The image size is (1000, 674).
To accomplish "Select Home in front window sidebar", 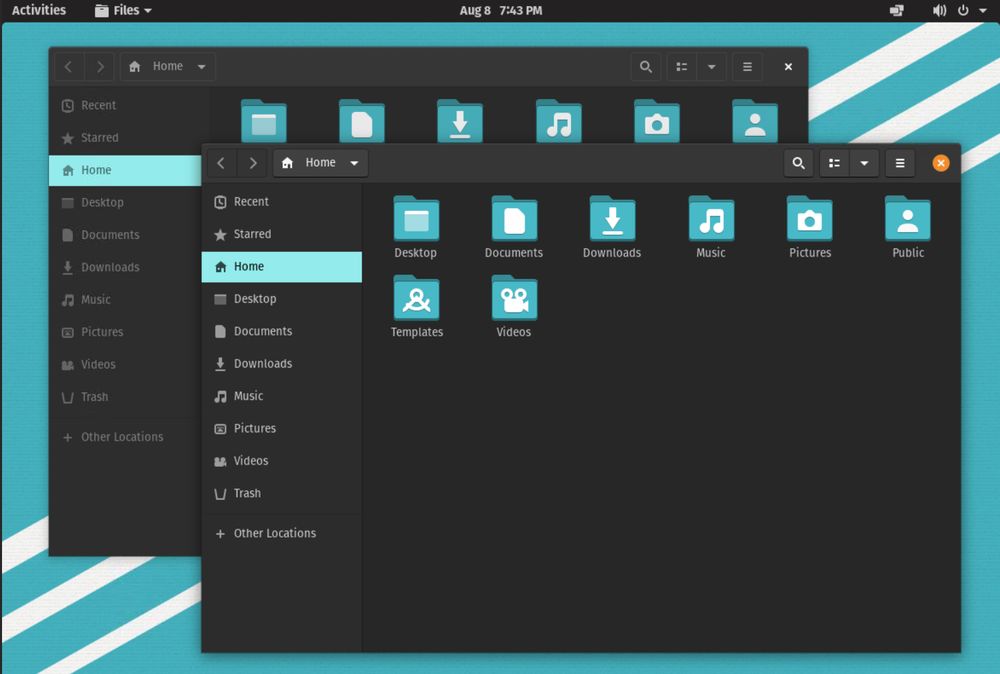I will click(x=282, y=267).
